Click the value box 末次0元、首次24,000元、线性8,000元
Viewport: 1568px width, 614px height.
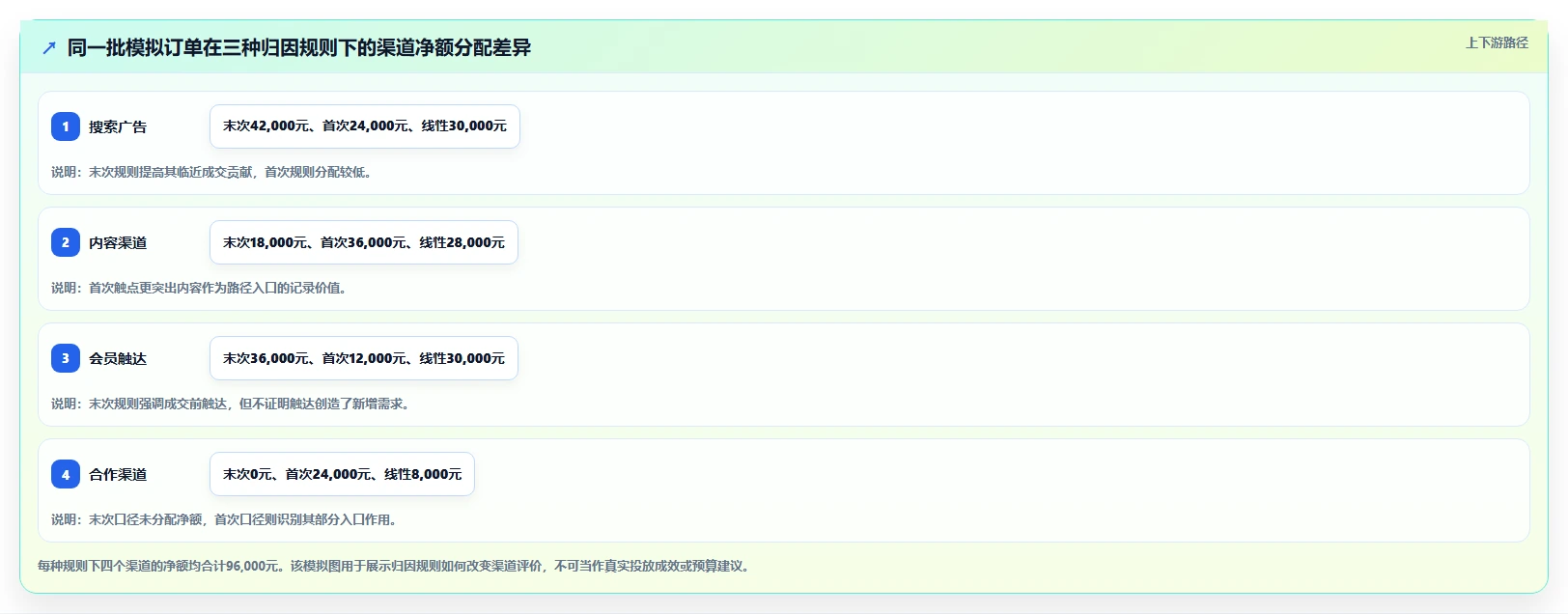tap(342, 474)
